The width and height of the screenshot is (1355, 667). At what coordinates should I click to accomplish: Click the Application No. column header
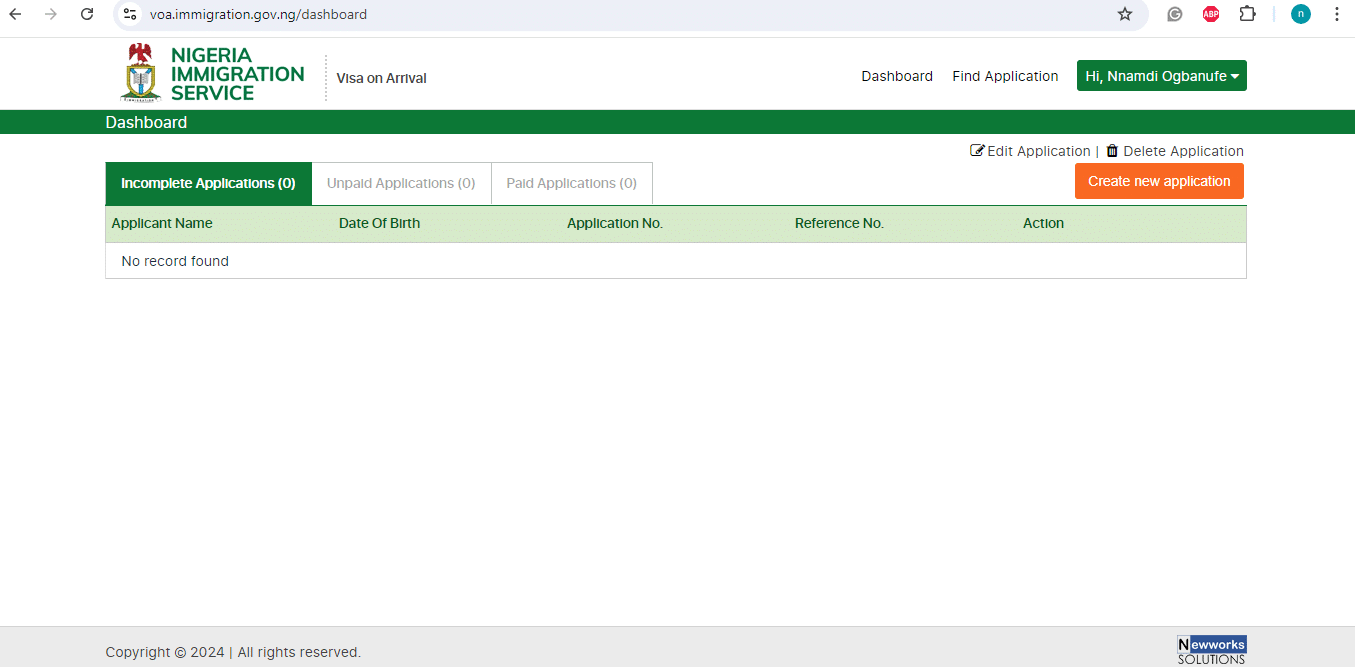pos(615,223)
